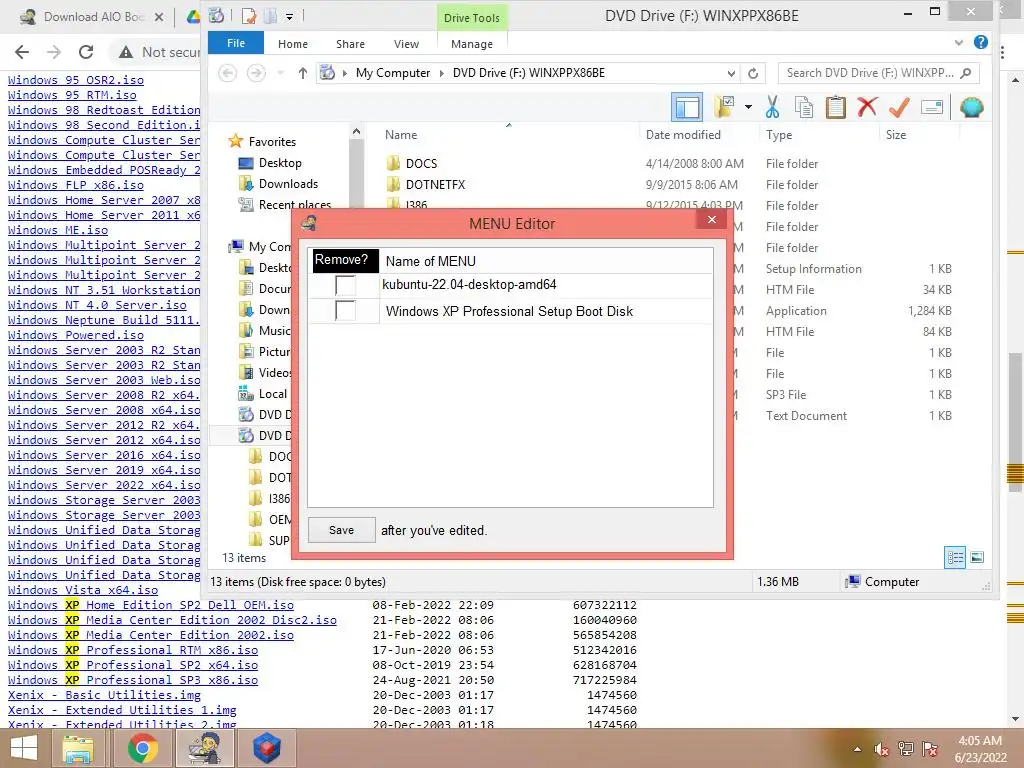Show hidden tray icons arrow
The width and height of the screenshot is (1024, 768).
(857, 750)
